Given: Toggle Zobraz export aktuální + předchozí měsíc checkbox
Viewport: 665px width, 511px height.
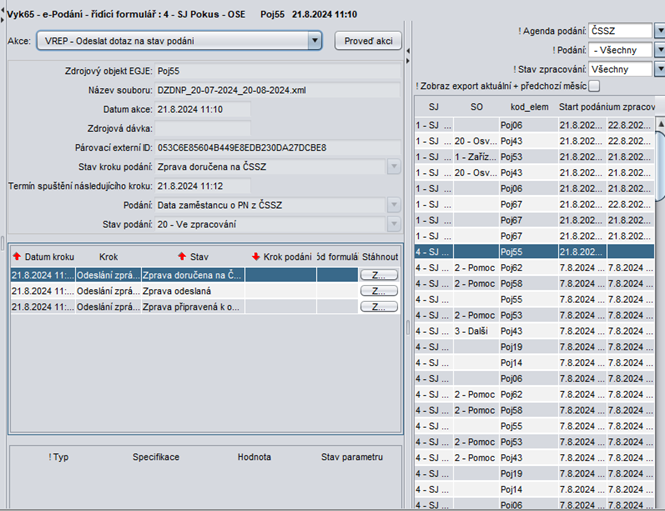Looking at the screenshot, I should tap(594, 86).
